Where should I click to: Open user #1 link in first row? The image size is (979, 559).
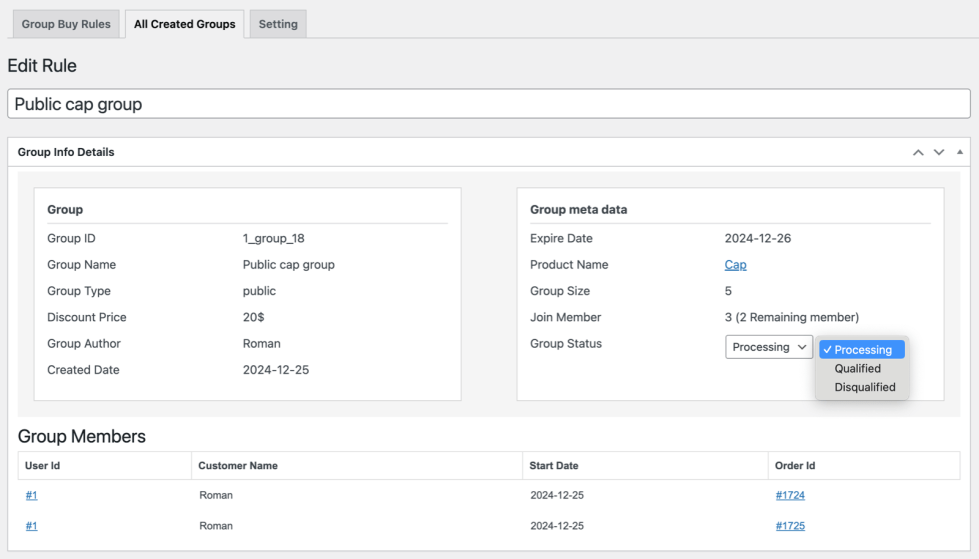click(32, 495)
